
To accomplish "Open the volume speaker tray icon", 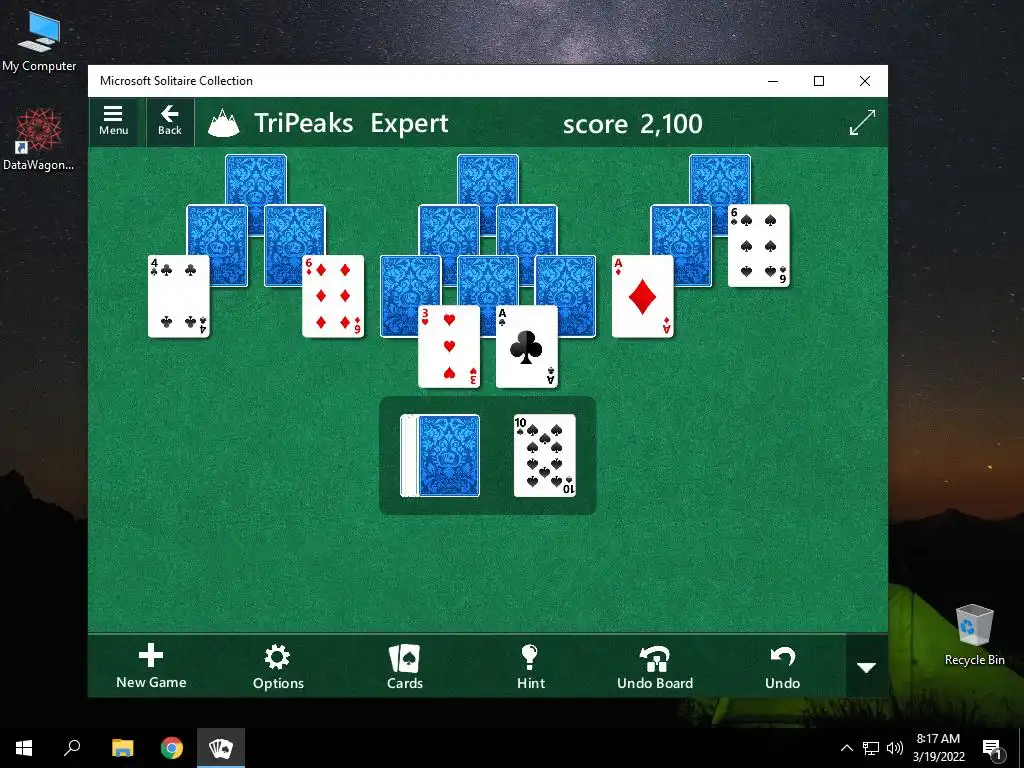I will [x=895, y=748].
